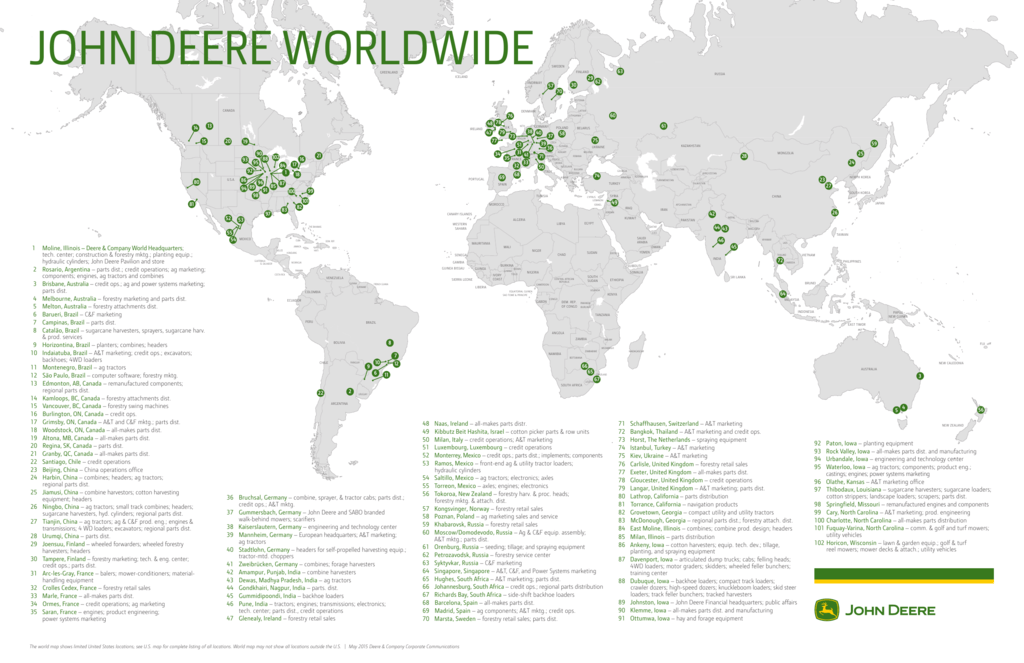
Task: Click map marker 2 in Argentina
Action: [350, 391]
